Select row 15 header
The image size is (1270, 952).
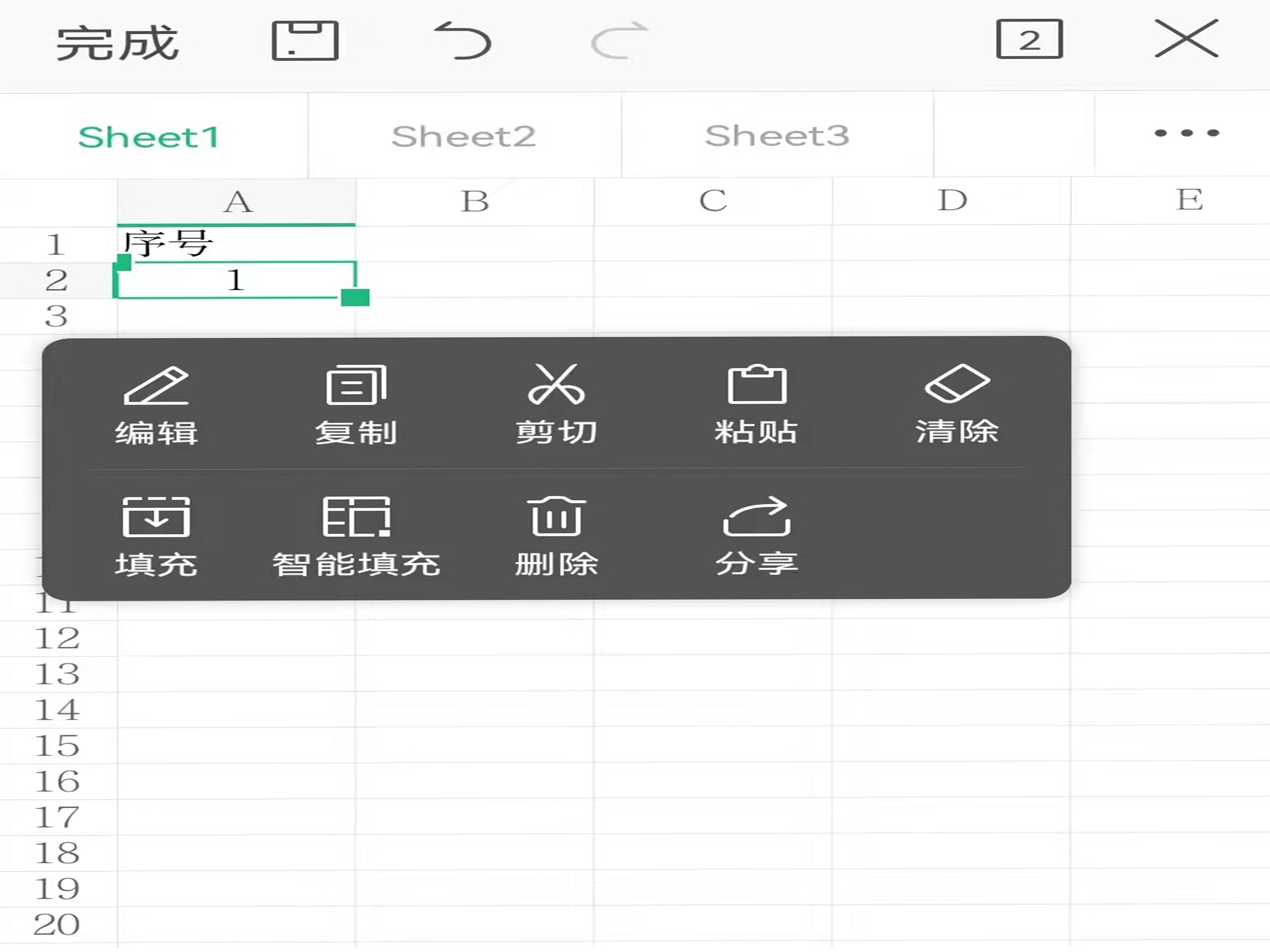pos(57,746)
